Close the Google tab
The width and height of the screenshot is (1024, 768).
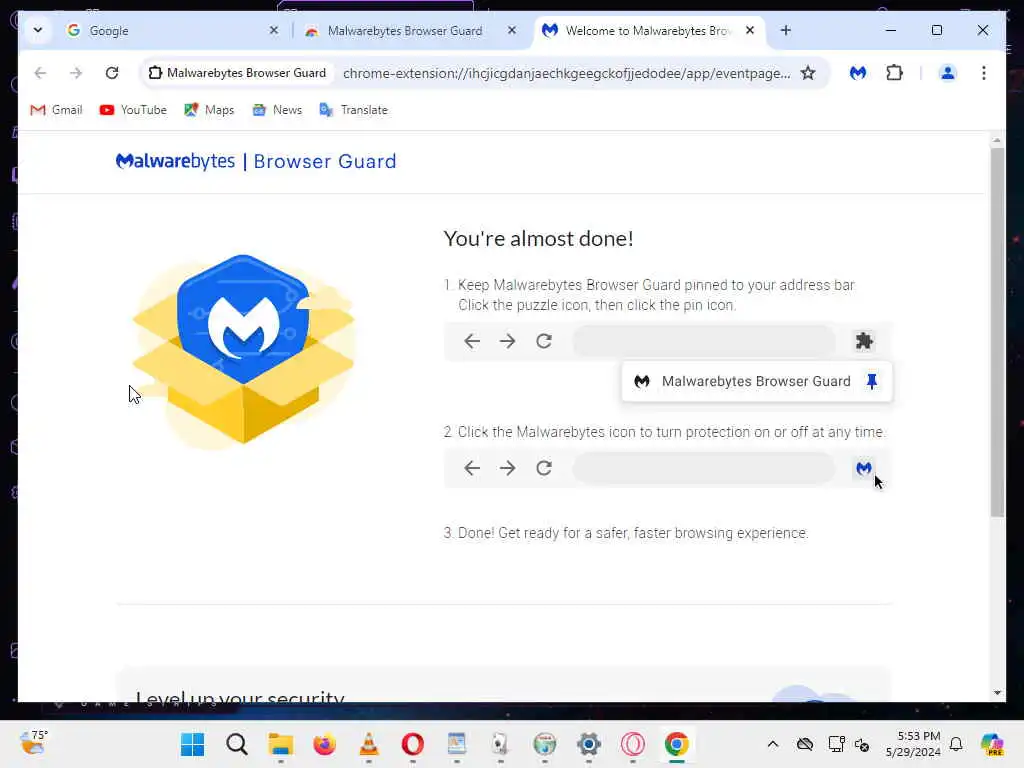click(x=274, y=30)
